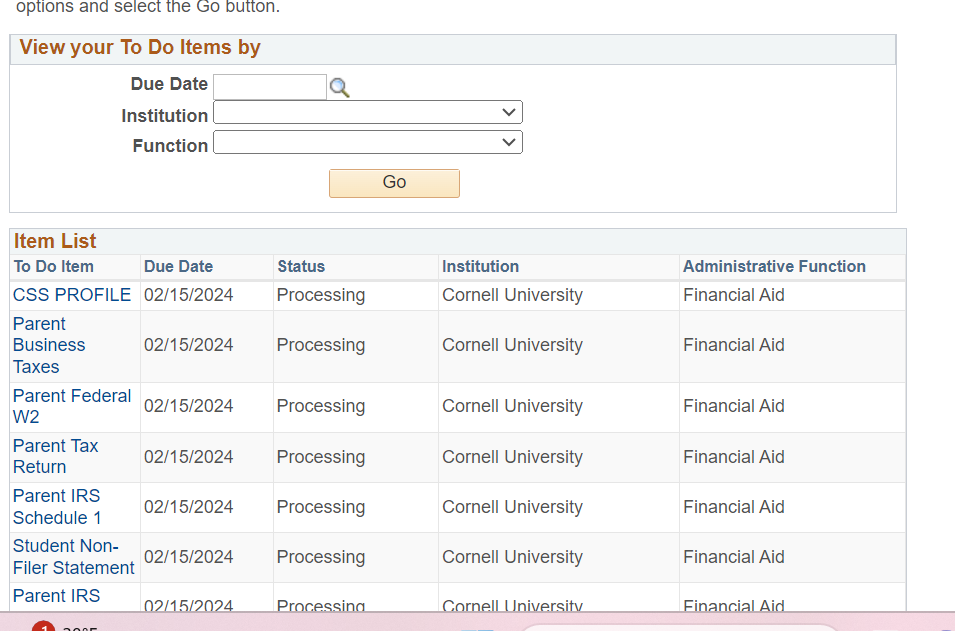955x631 pixels.
Task: Expand the Function dropdown list
Action: [368, 143]
